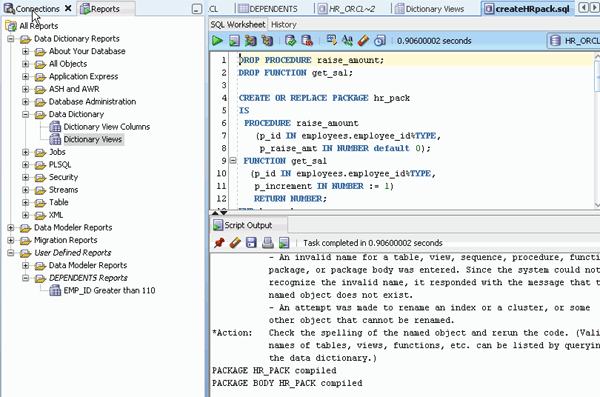Click the run icon in Script Output toolbar

(284, 243)
